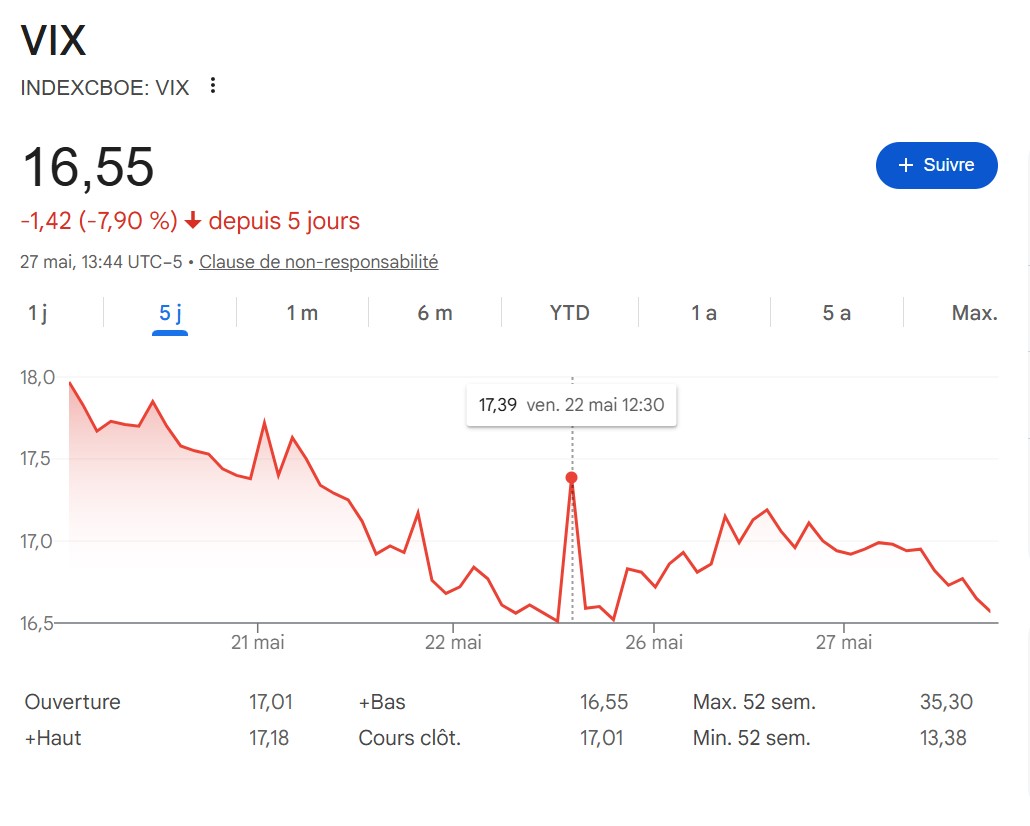Select the 5 j range tab
1030x826 pixels.
click(170, 313)
